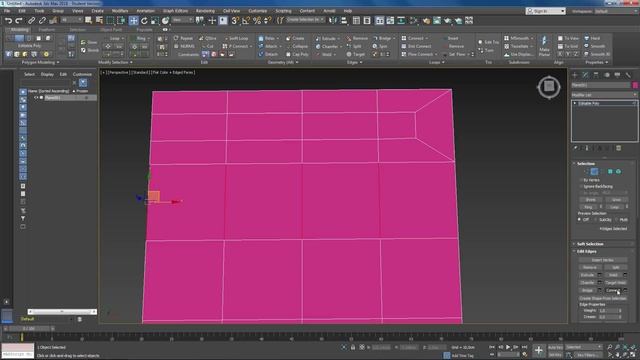Open the Sign In dropdown
Screen dimensions: 640x360
click(545, 11)
